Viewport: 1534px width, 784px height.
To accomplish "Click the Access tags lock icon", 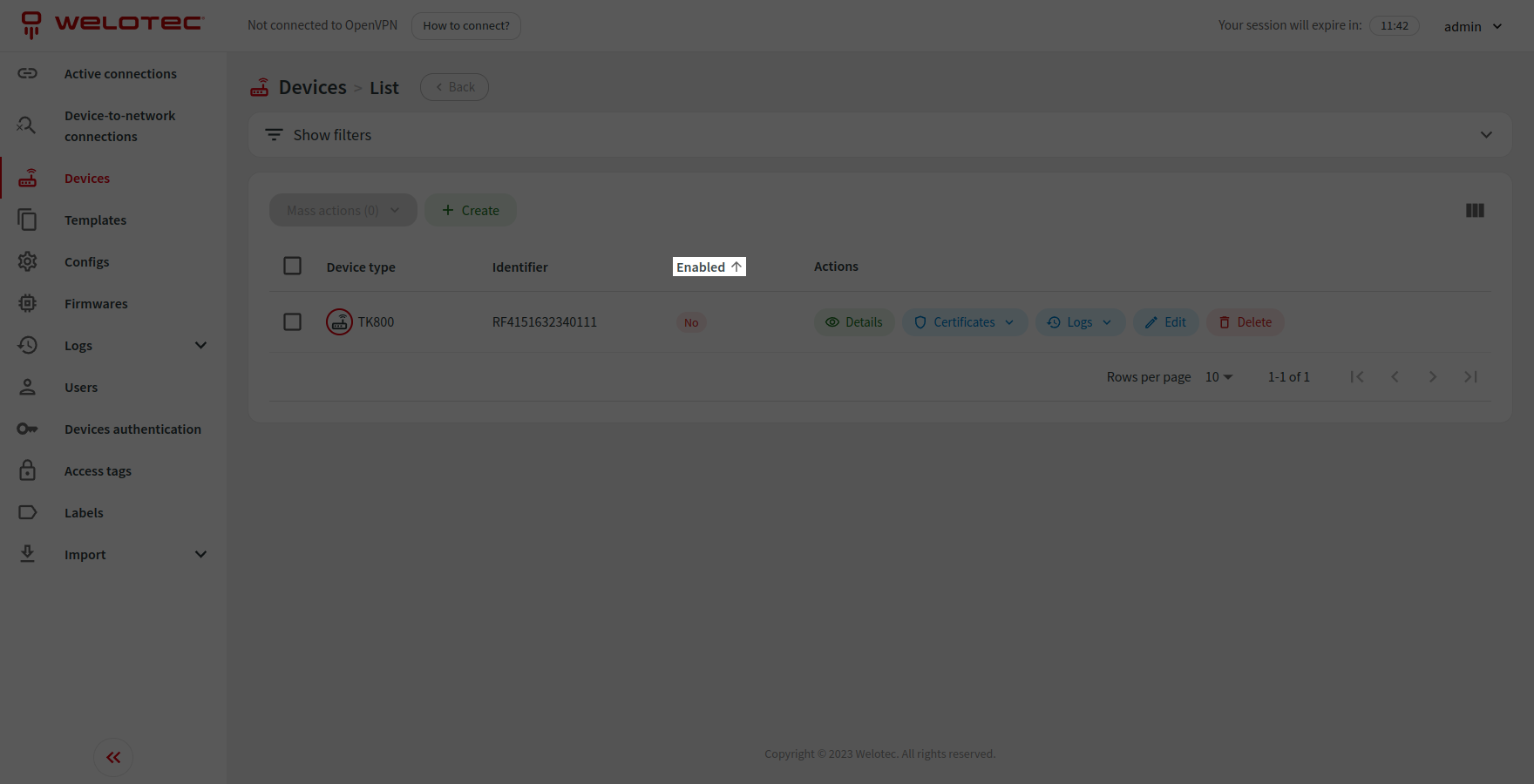I will (x=28, y=471).
